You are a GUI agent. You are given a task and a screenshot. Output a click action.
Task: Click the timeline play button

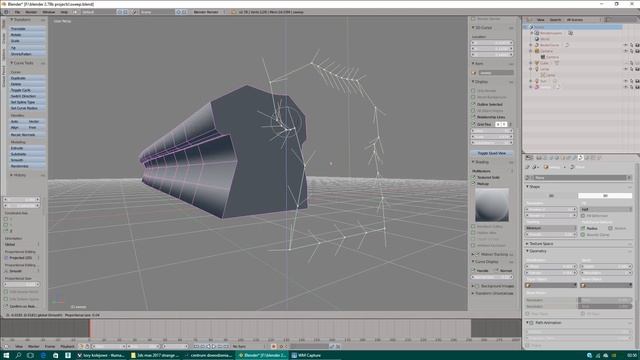[x=213, y=347]
